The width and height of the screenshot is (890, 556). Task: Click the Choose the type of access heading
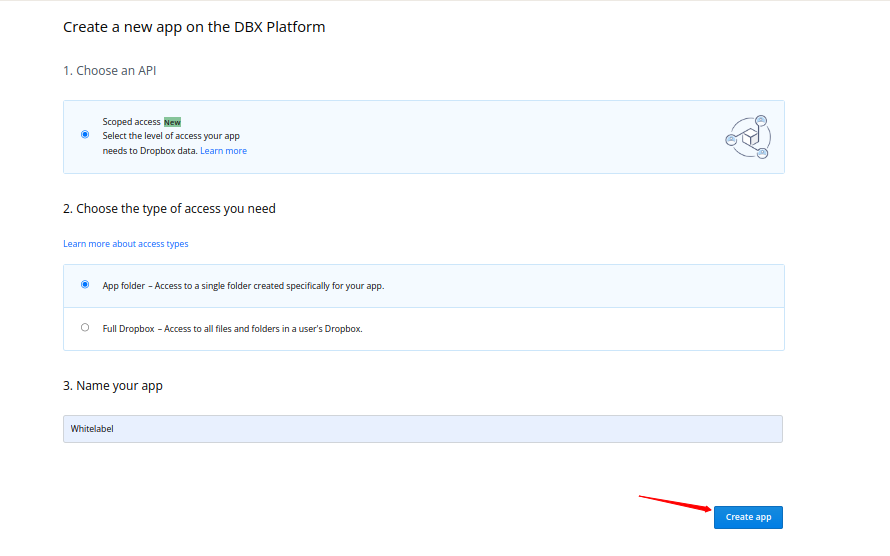(x=169, y=209)
